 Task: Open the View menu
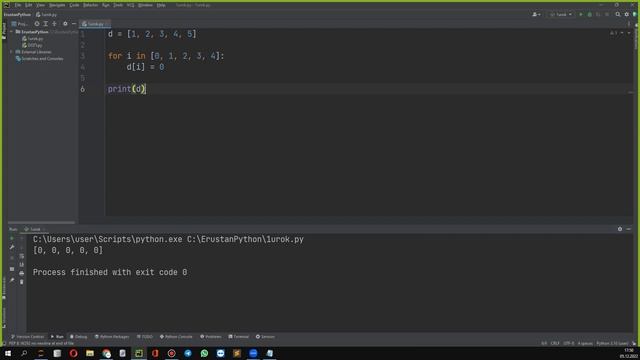pos(40,5)
